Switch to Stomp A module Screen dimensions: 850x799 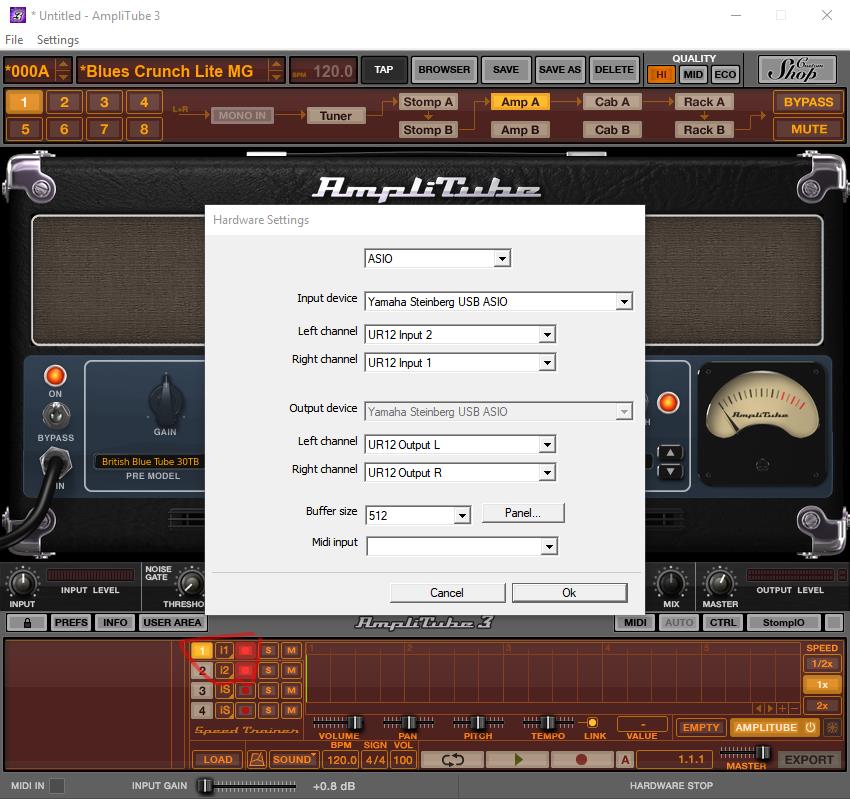click(x=428, y=102)
